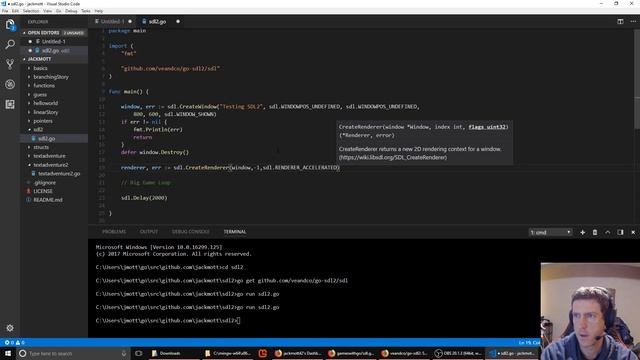Open the Debug menu
This screenshot has width=640, height=360.
(71, 11)
